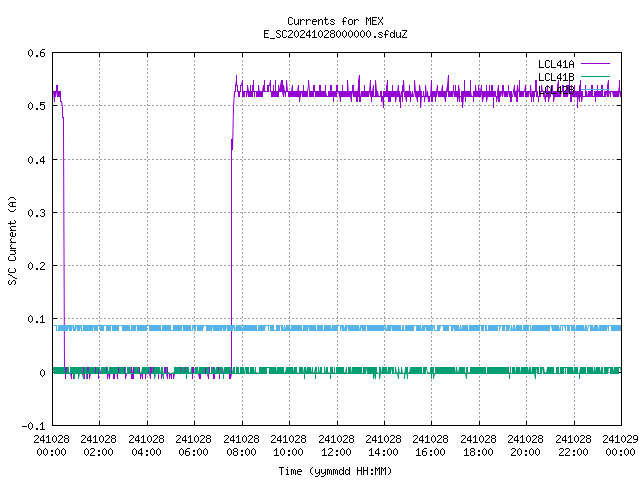The height and width of the screenshot is (480, 640).
Task: Click the 0.5 y-axis tick label
Action: click(x=36, y=106)
